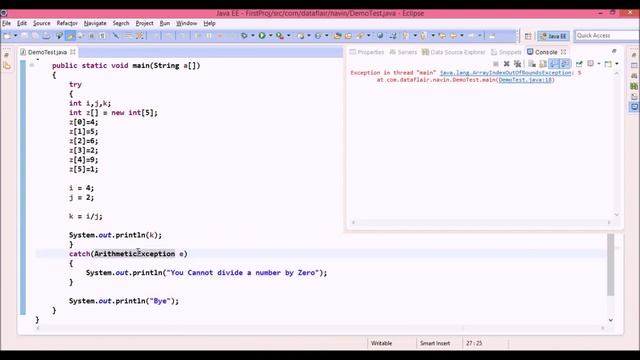The height and width of the screenshot is (360, 640).
Task: Click the Last Edit Location arrow icon
Action: (x=442, y=36)
